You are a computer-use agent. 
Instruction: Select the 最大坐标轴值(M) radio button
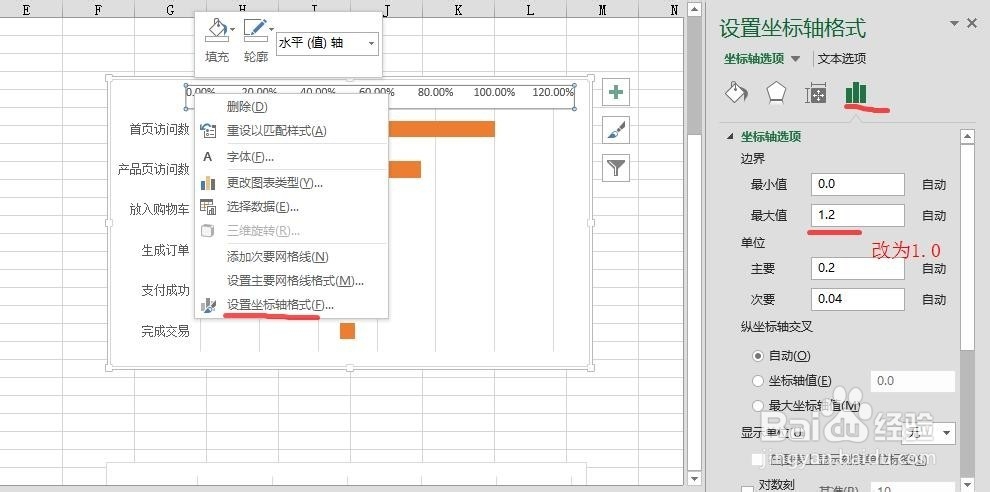[x=758, y=406]
